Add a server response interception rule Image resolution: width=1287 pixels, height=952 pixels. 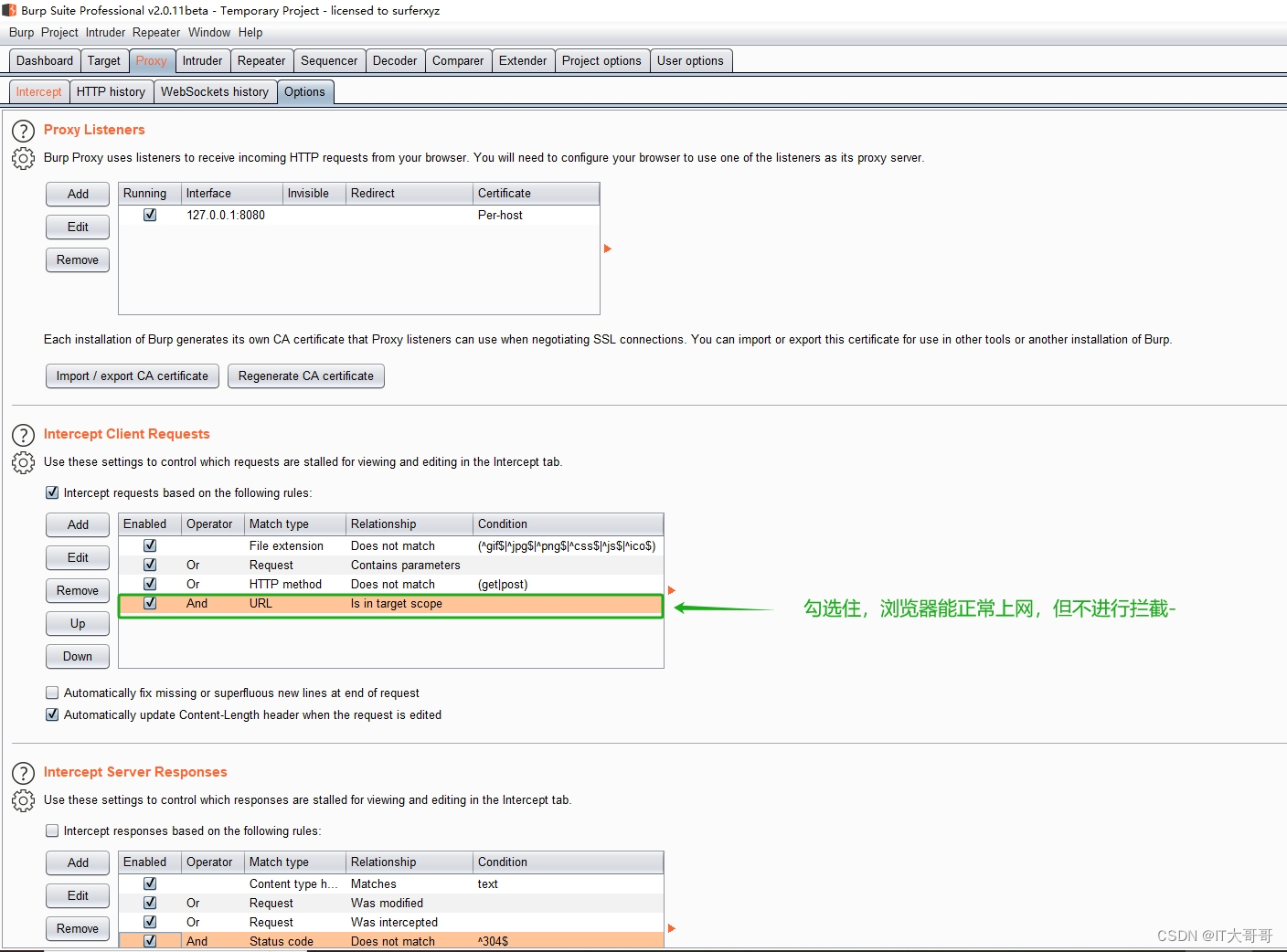78,862
